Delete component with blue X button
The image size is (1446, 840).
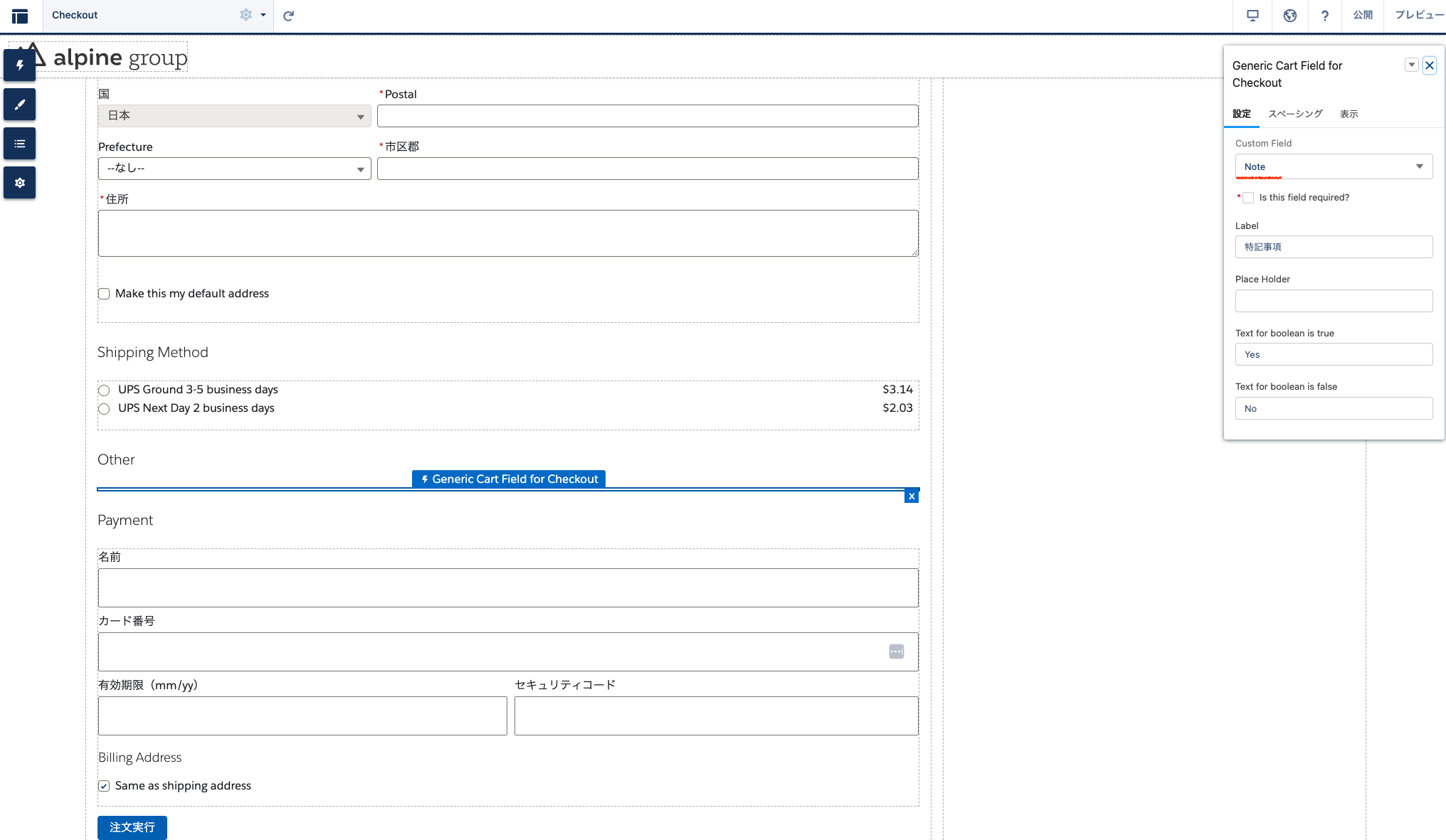(x=911, y=496)
